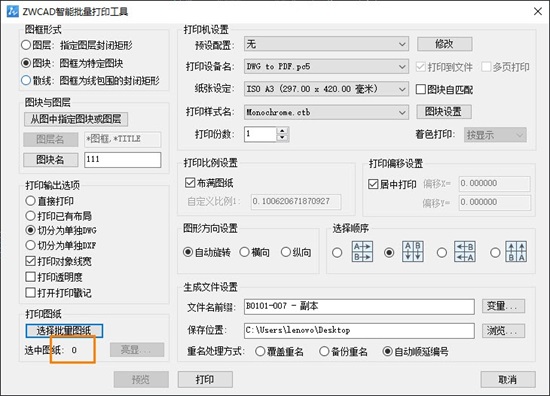
Task: Select radio for right-to-left order
Action: (x=442, y=253)
